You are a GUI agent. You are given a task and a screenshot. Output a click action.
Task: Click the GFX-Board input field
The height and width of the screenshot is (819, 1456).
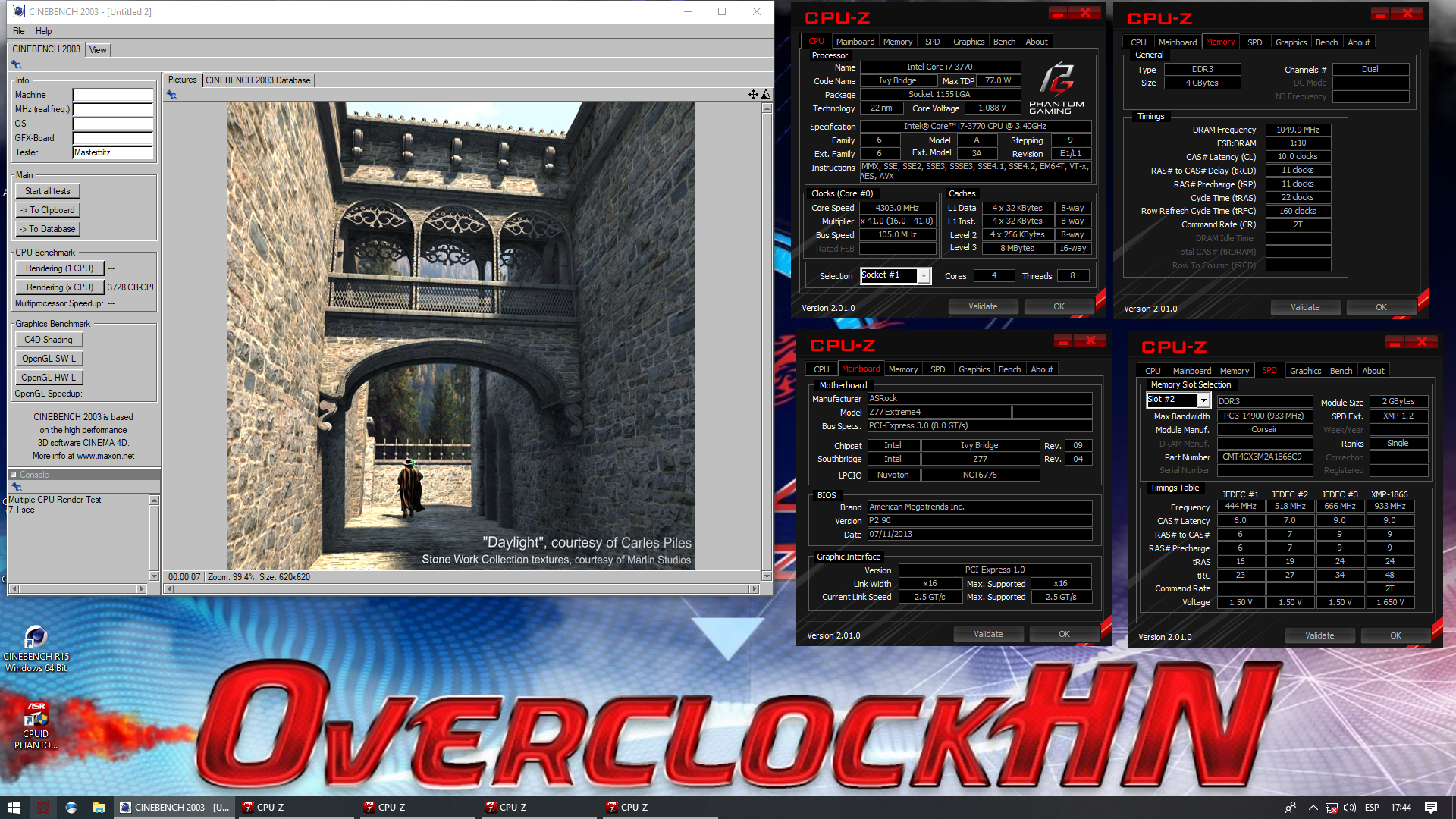[x=113, y=138]
